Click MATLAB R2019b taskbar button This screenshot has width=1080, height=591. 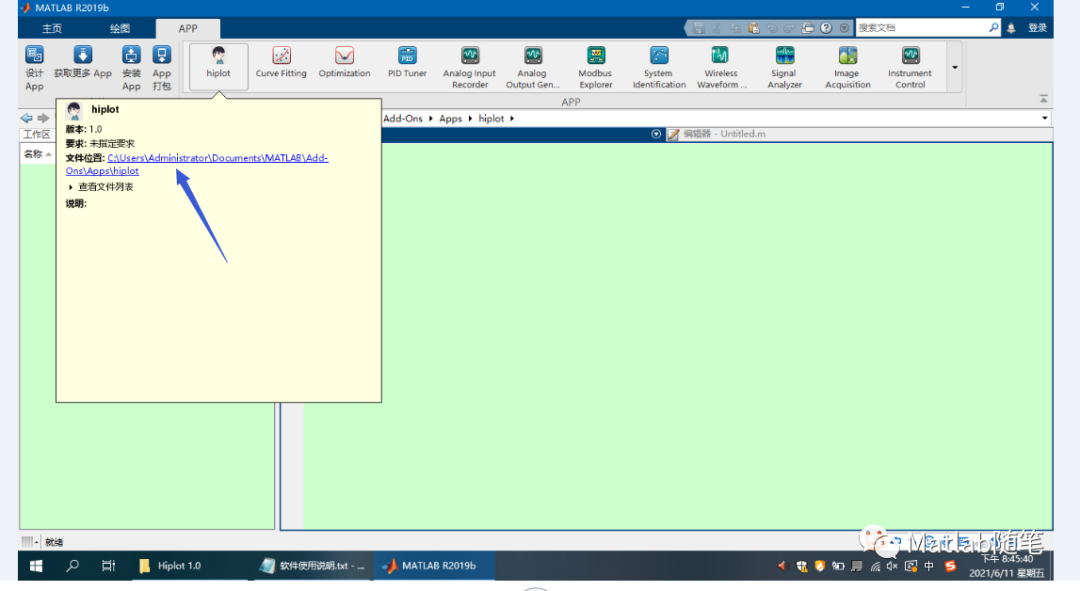tap(433, 566)
